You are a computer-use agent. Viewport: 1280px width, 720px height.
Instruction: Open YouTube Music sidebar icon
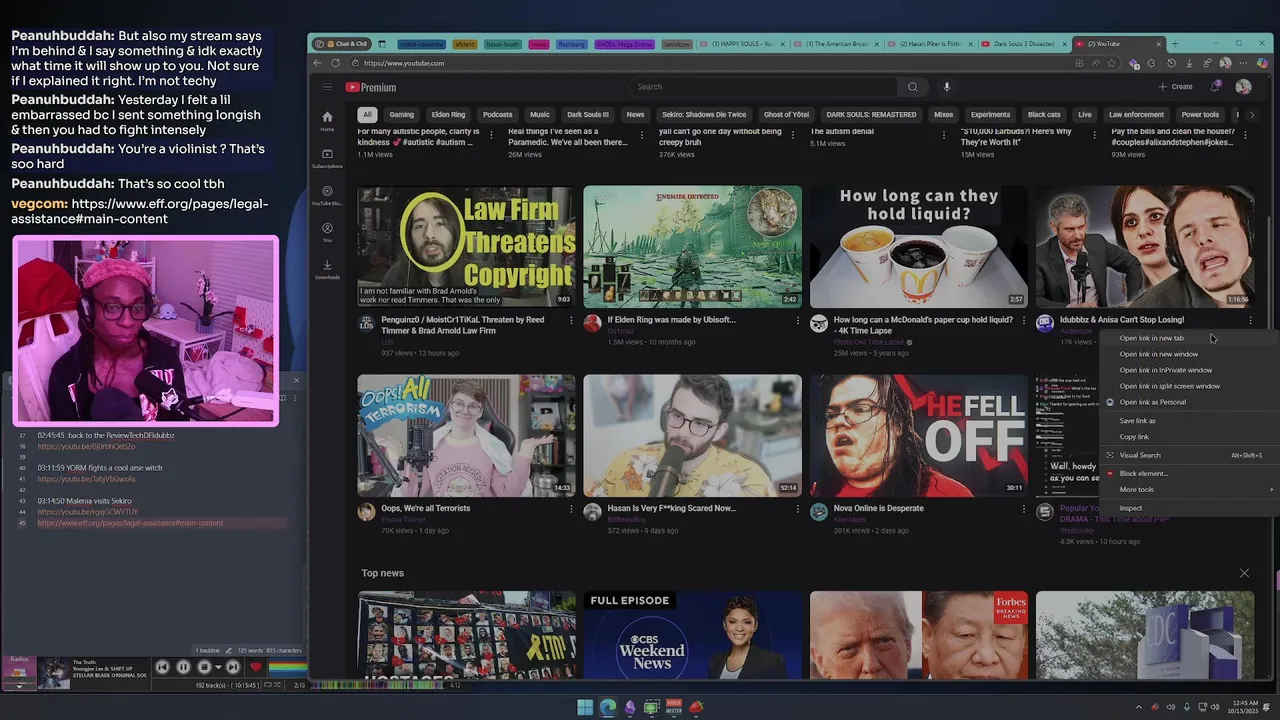(327, 195)
